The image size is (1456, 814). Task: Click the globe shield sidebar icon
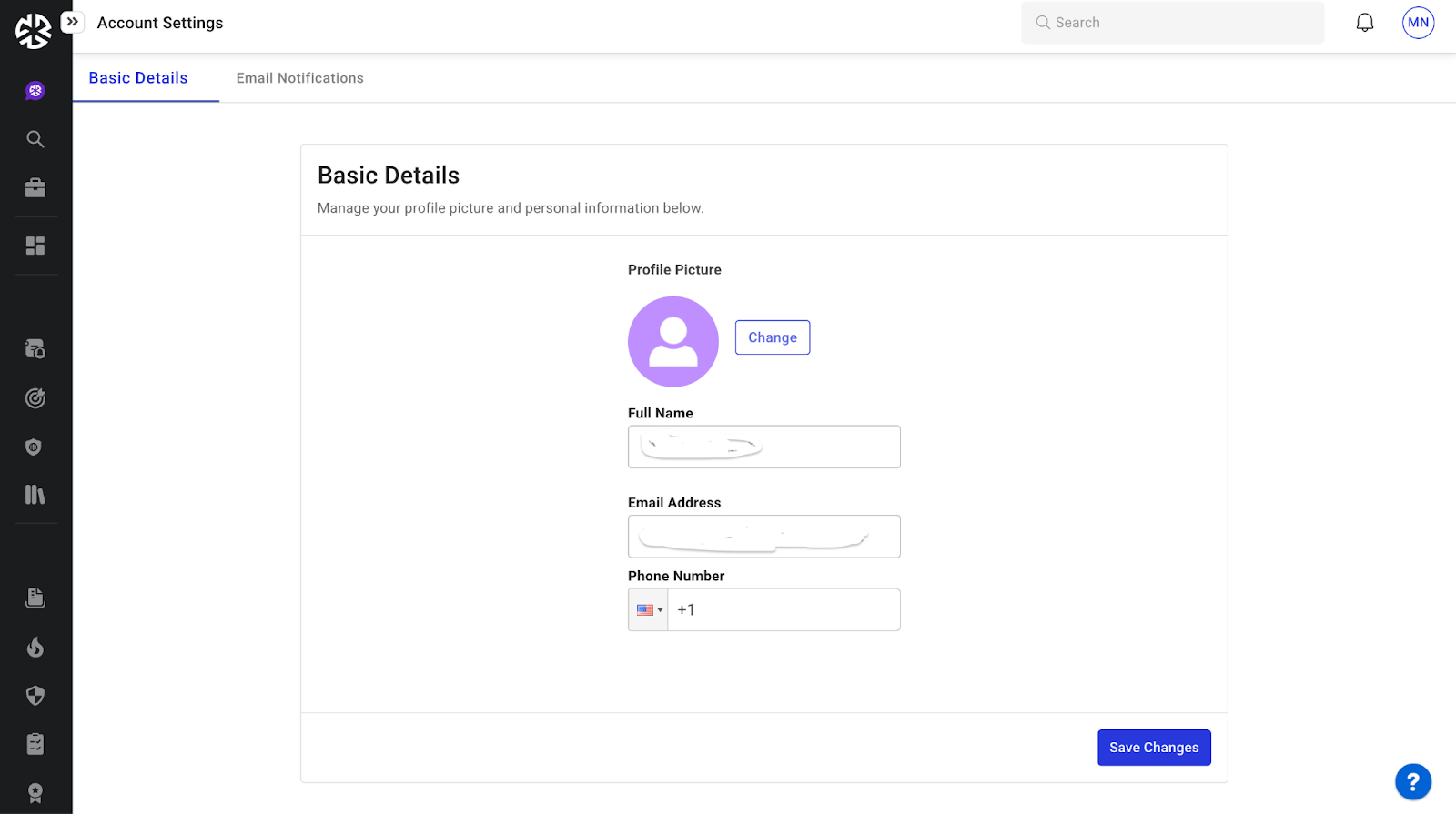click(x=35, y=447)
